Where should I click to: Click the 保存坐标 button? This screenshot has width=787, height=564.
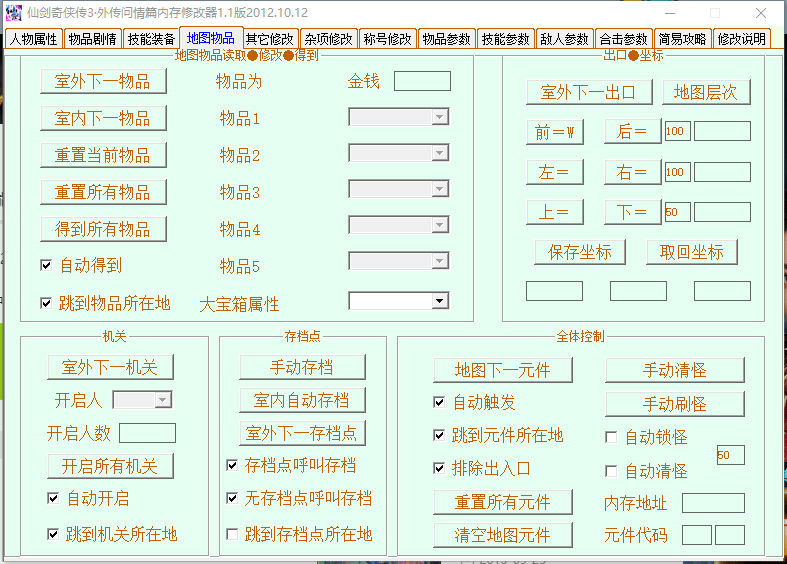pyautogui.click(x=580, y=252)
